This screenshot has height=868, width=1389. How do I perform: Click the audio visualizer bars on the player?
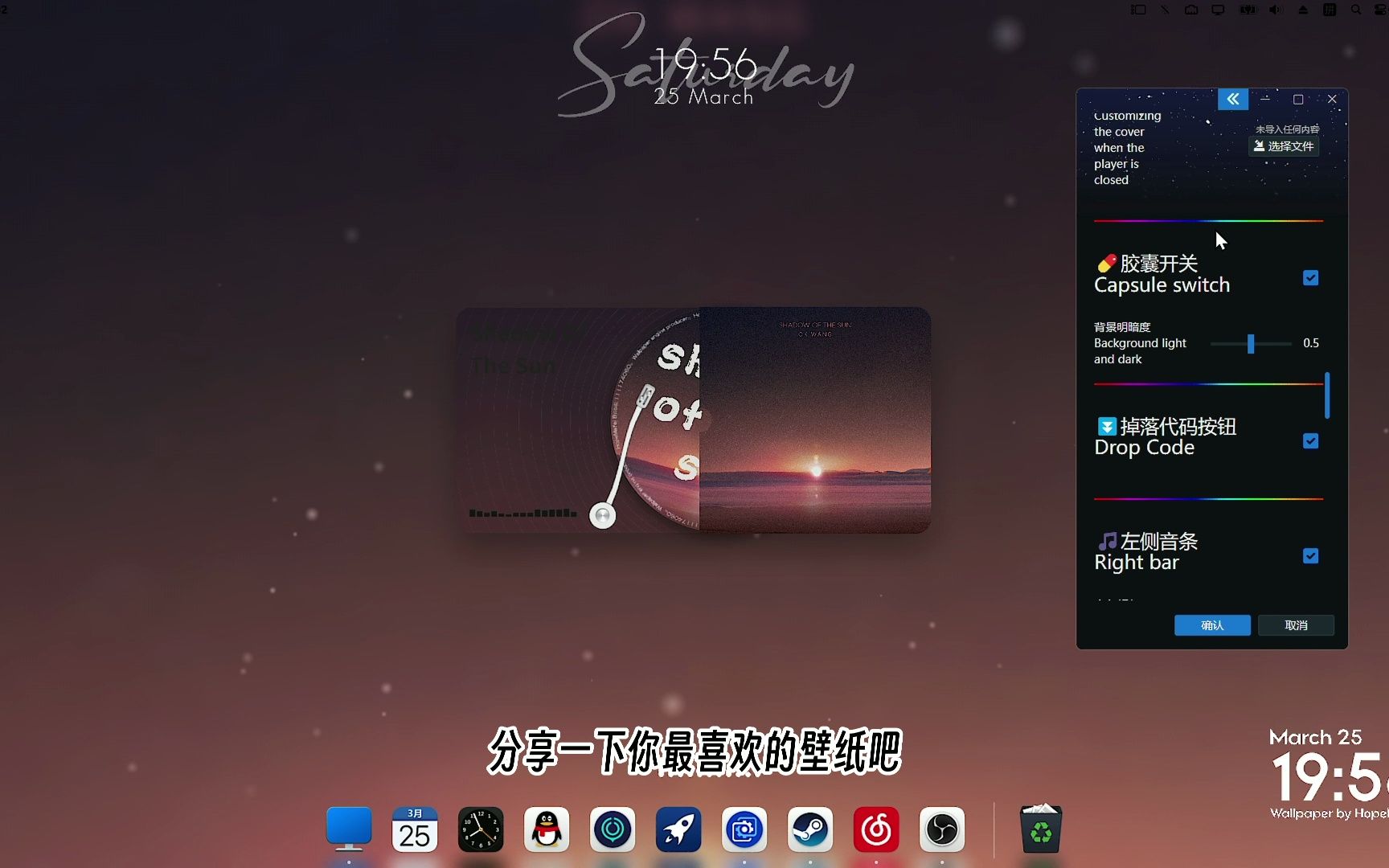pos(522,512)
